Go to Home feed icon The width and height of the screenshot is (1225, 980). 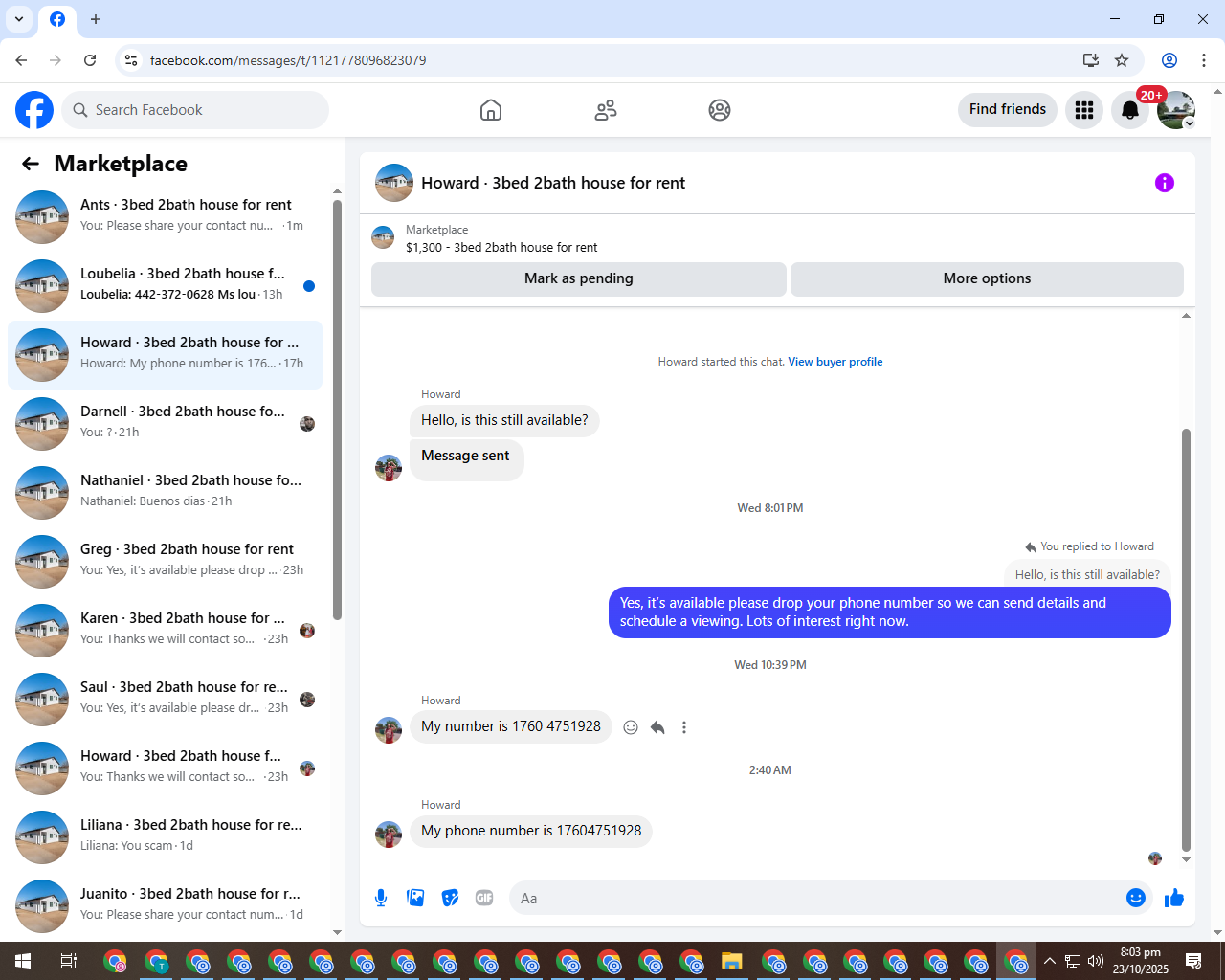point(491,110)
